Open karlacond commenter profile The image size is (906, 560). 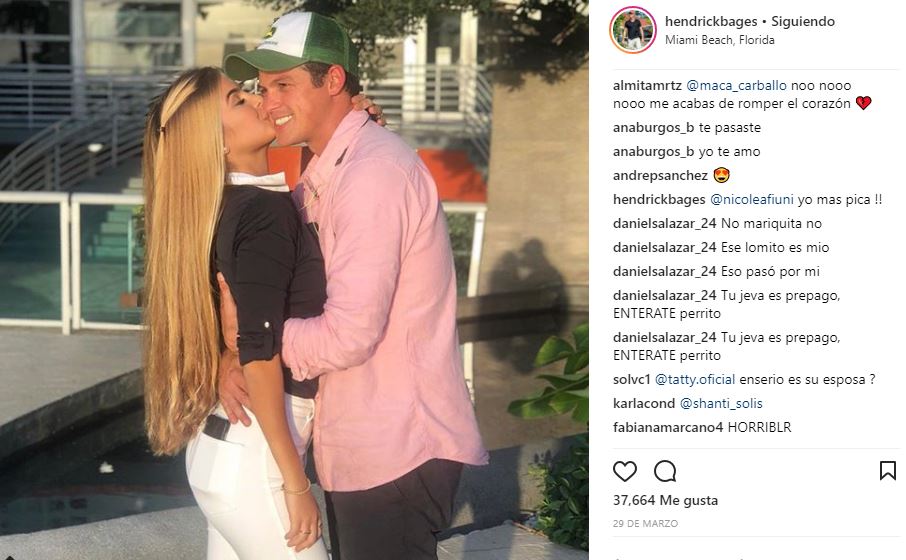coord(644,403)
